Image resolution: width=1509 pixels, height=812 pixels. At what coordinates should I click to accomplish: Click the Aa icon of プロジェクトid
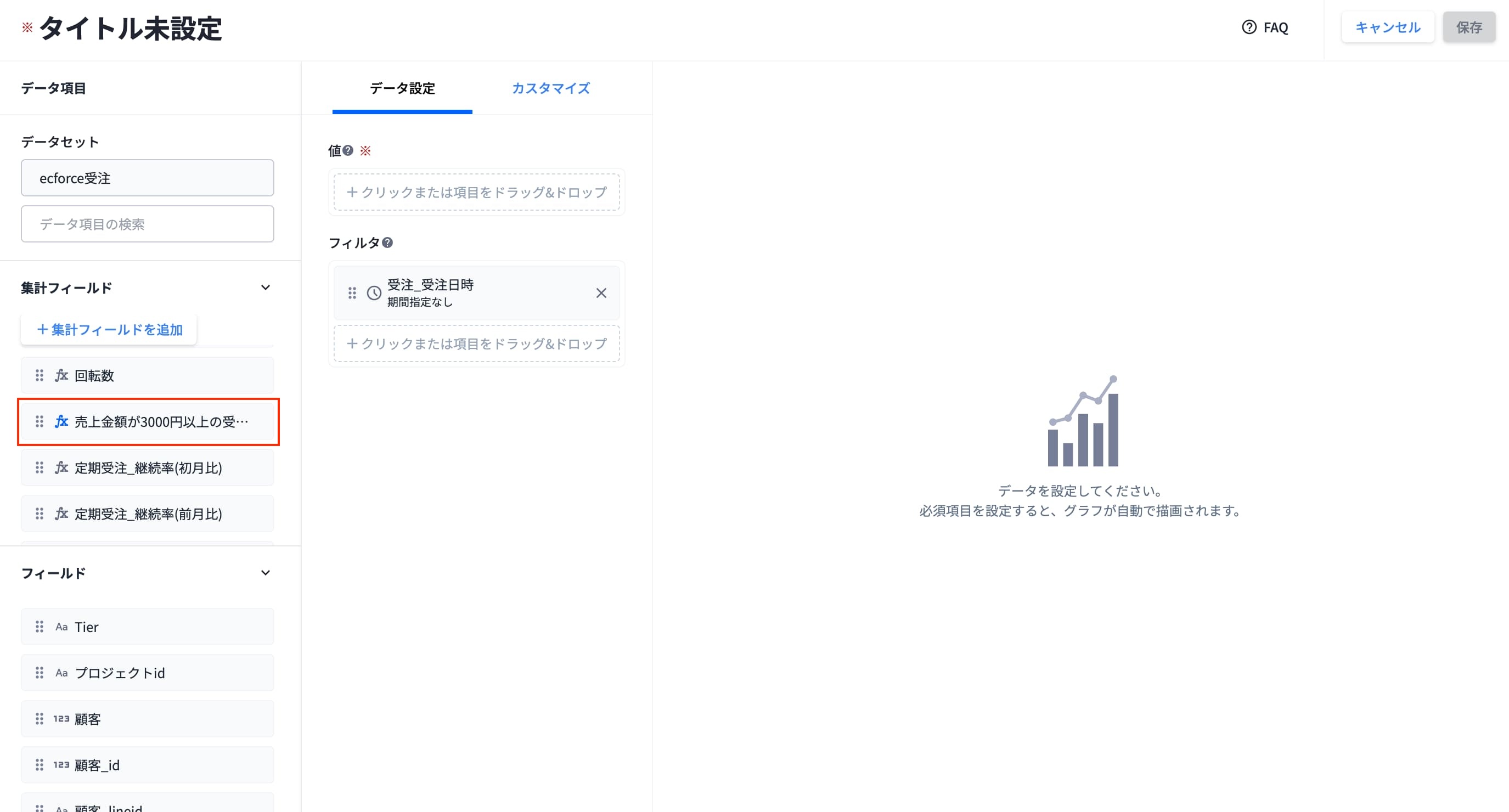coord(61,673)
